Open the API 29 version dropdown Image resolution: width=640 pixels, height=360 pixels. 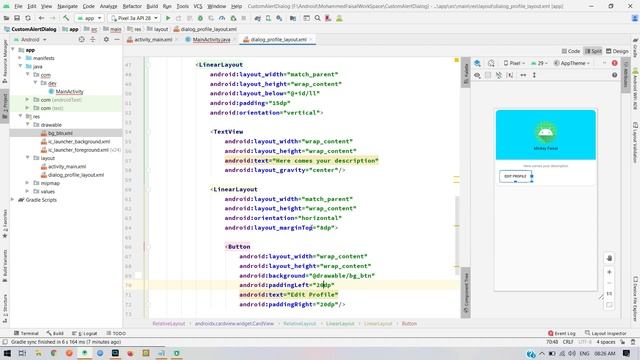[x=539, y=63]
